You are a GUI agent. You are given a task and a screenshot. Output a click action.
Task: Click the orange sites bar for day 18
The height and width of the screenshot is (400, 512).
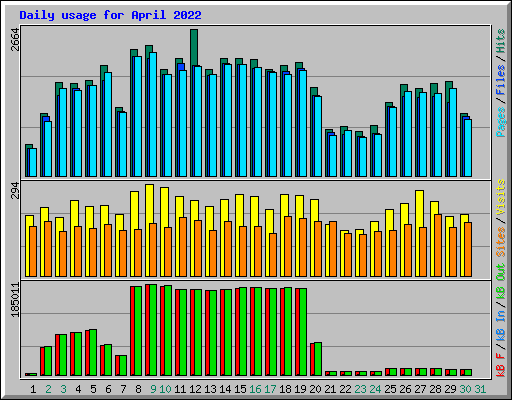[288, 246]
